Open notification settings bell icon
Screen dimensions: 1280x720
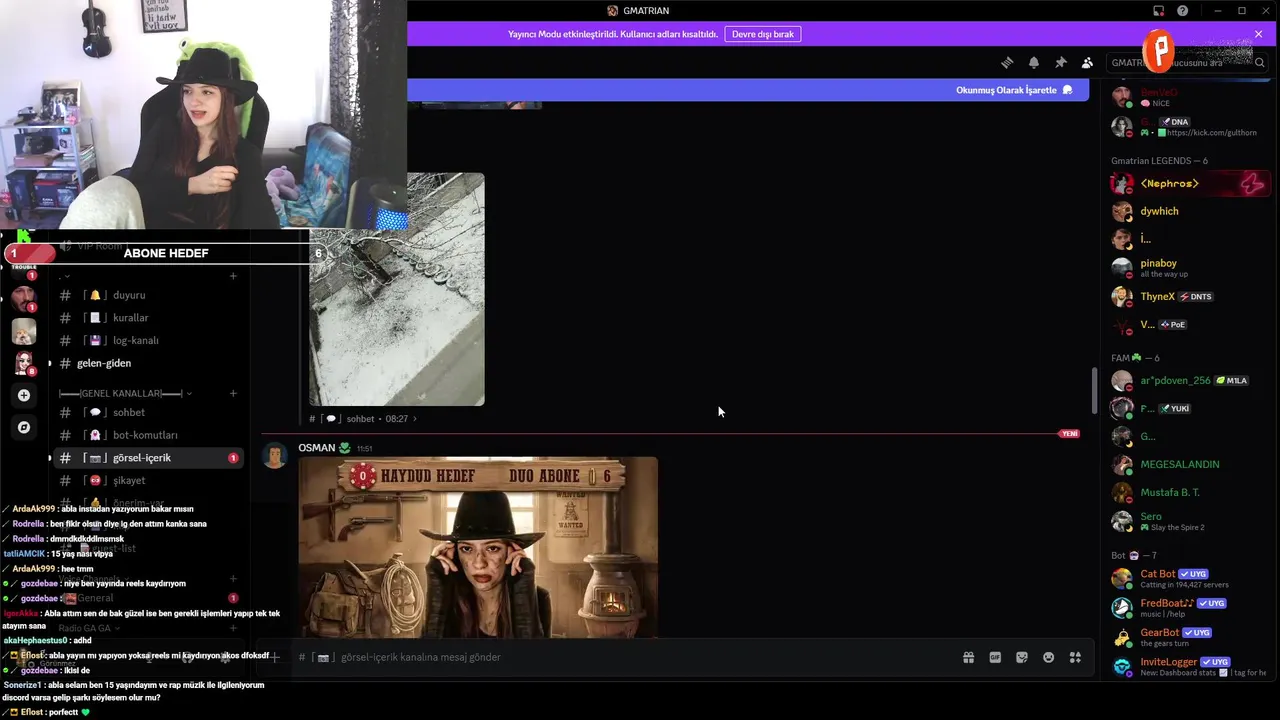pos(1034,62)
